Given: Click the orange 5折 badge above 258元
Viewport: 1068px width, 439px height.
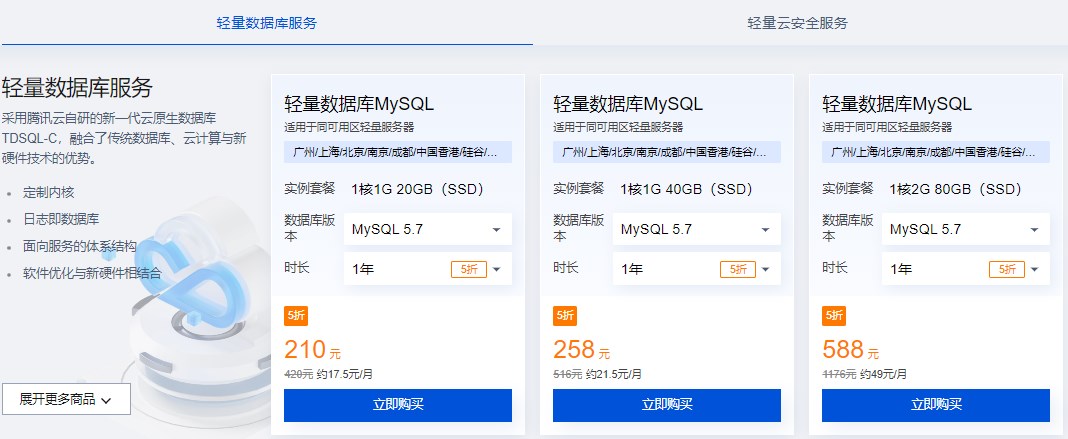Looking at the screenshot, I should (565, 316).
